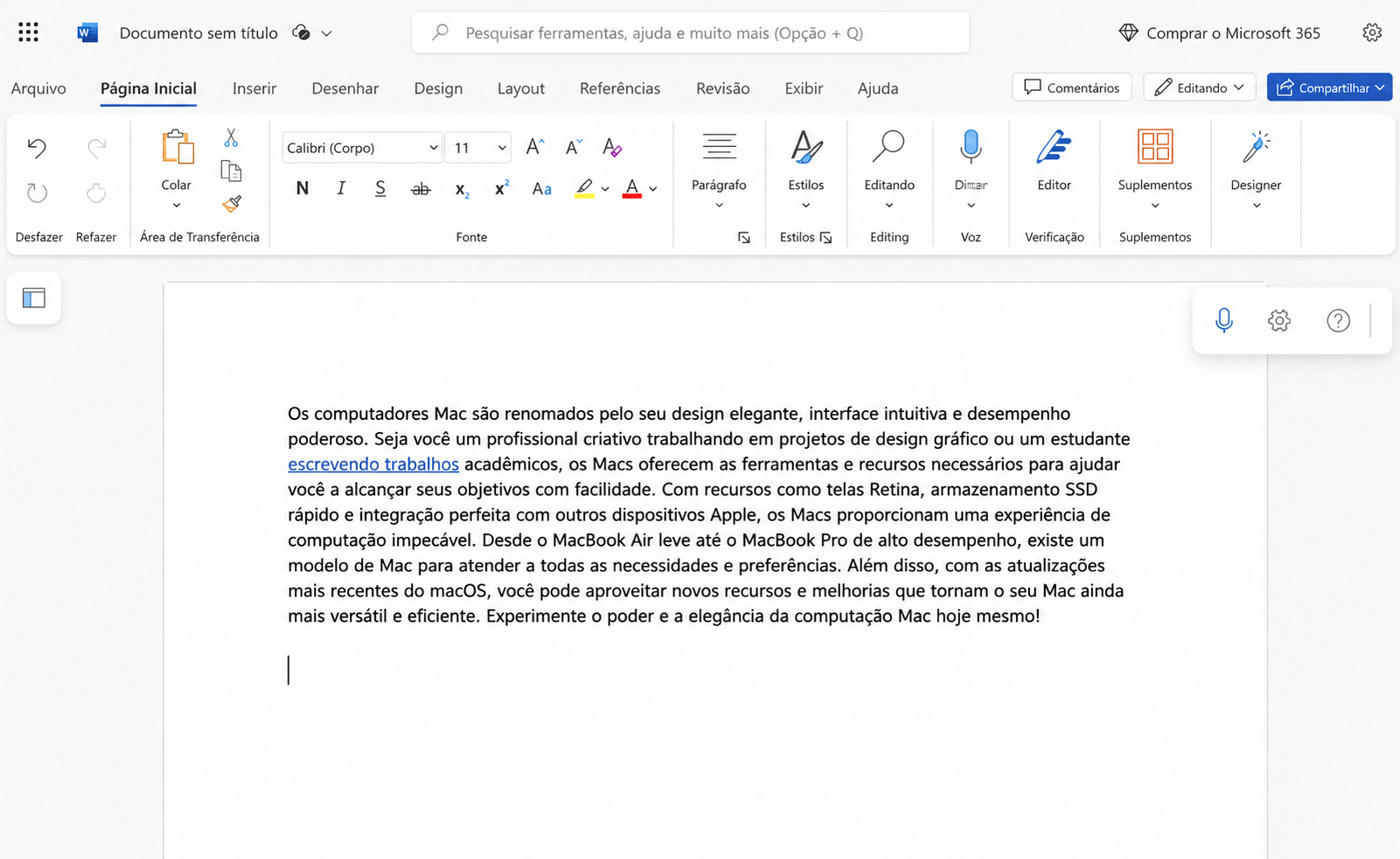The height and width of the screenshot is (859, 1400).
Task: Apply the red font color
Action: tap(632, 188)
